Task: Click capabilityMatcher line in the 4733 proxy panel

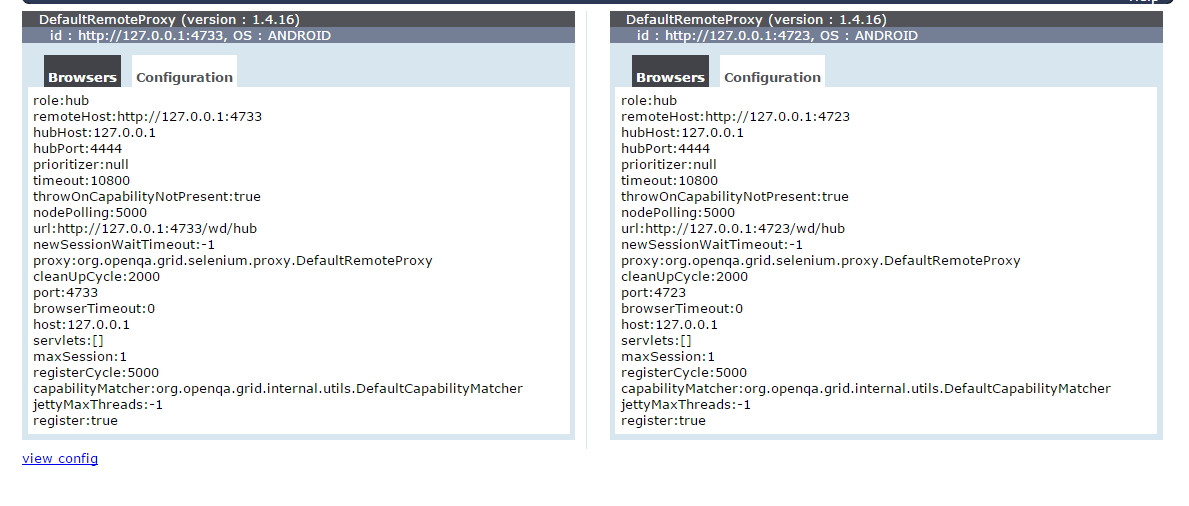Action: 278,388
